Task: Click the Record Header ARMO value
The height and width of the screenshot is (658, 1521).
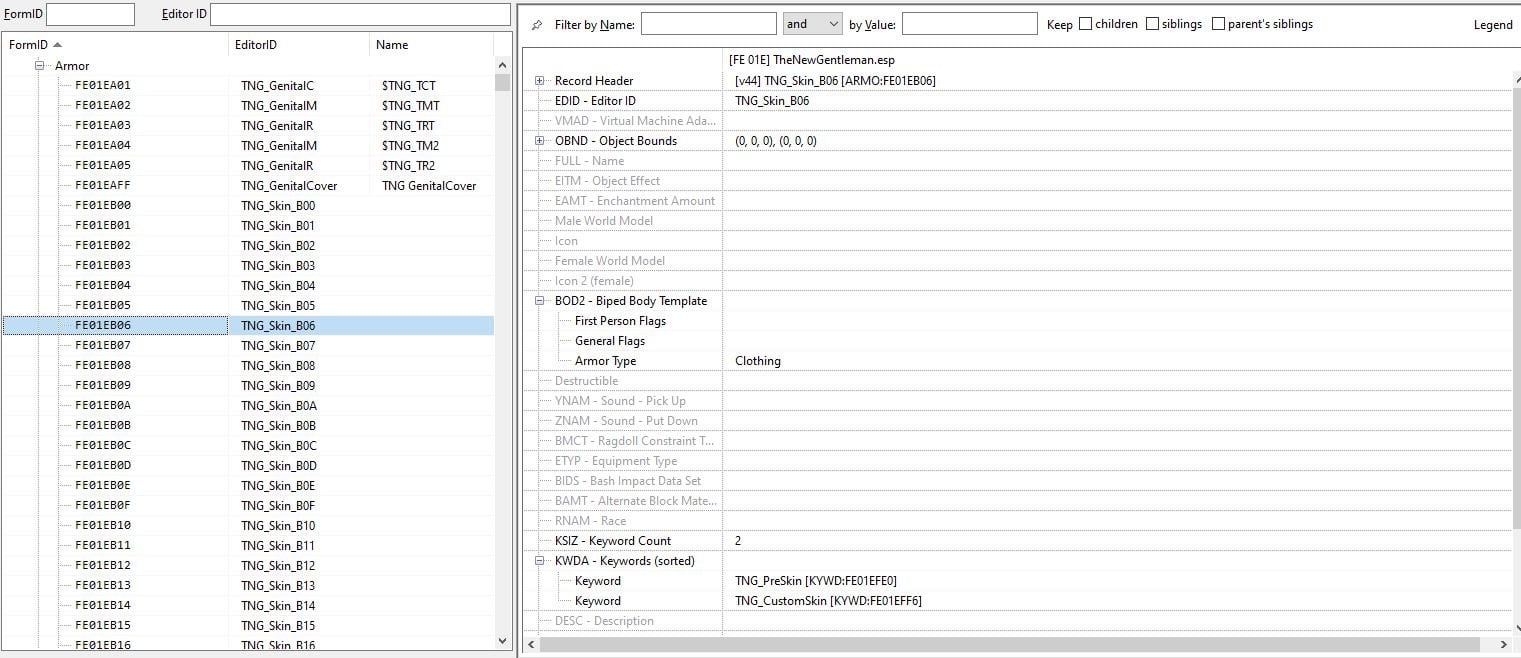Action: pyautogui.click(x=835, y=81)
